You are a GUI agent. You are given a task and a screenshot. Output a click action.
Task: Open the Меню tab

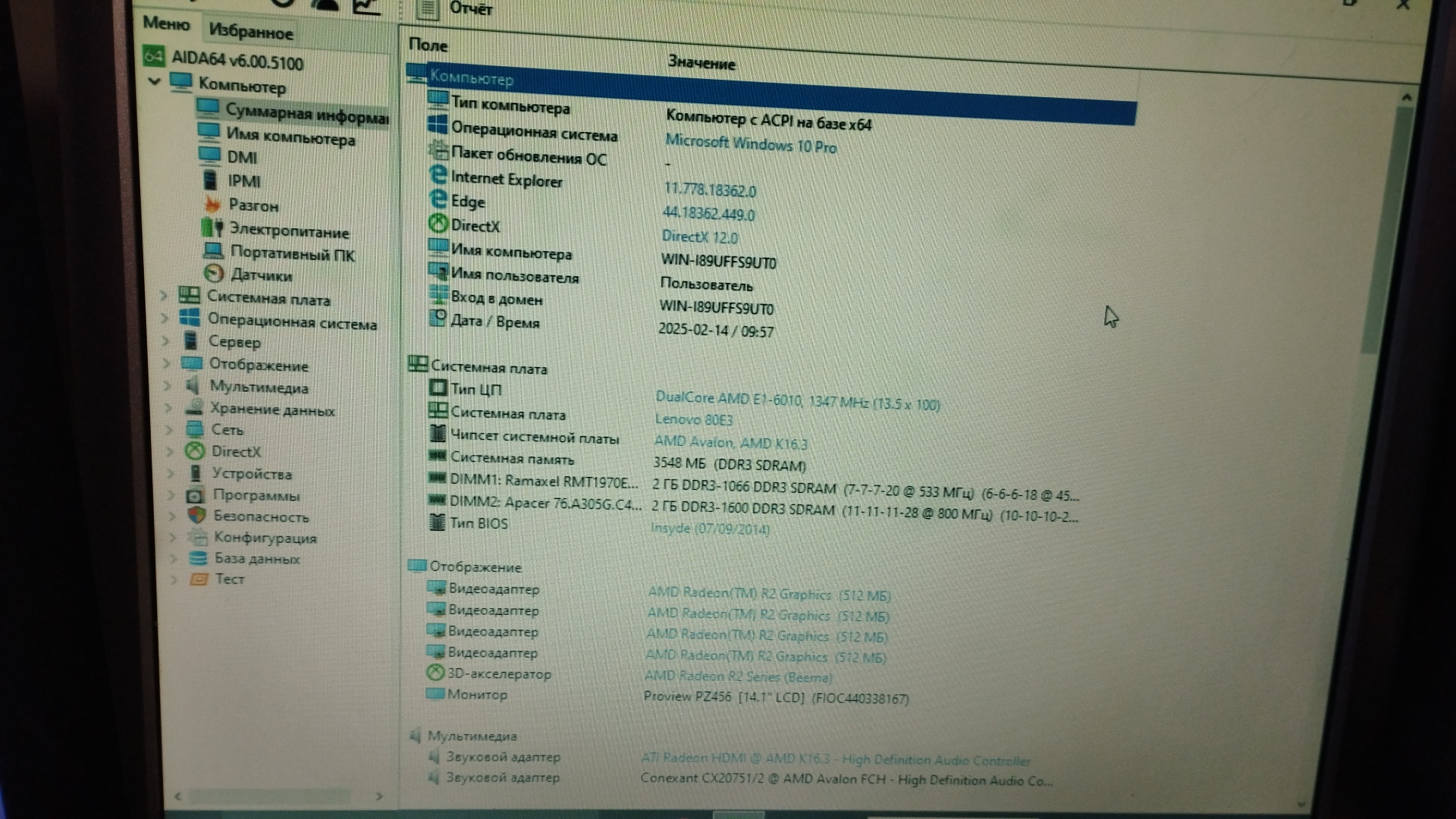pyautogui.click(x=166, y=24)
